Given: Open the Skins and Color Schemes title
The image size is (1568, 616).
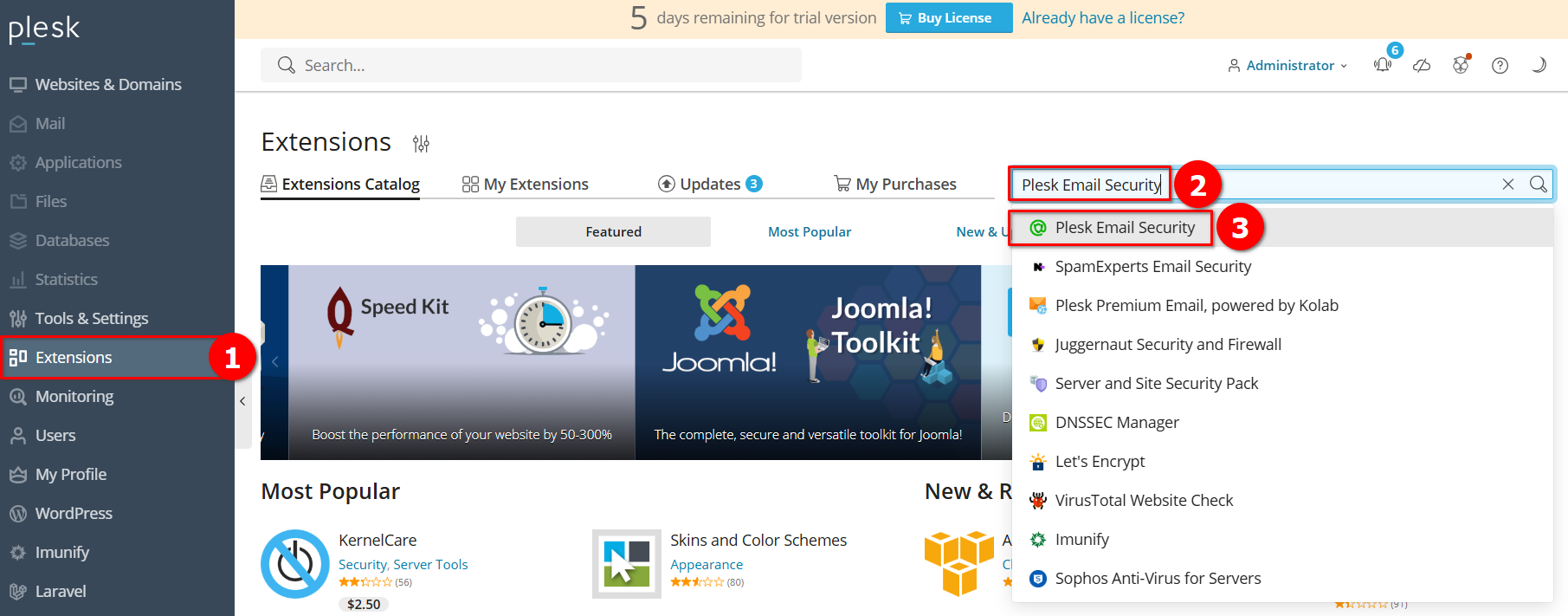Looking at the screenshot, I should click(x=758, y=540).
